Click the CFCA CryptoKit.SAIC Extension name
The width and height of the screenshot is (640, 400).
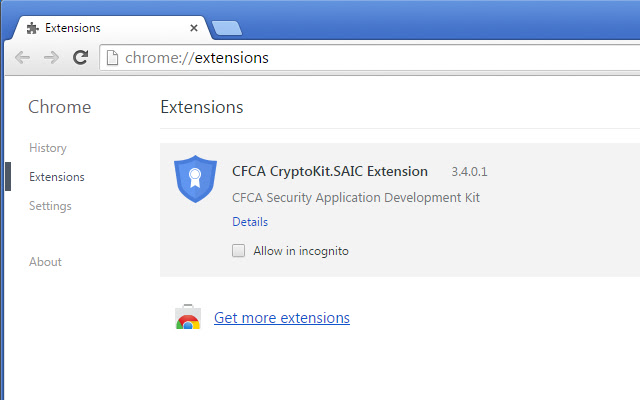330,171
